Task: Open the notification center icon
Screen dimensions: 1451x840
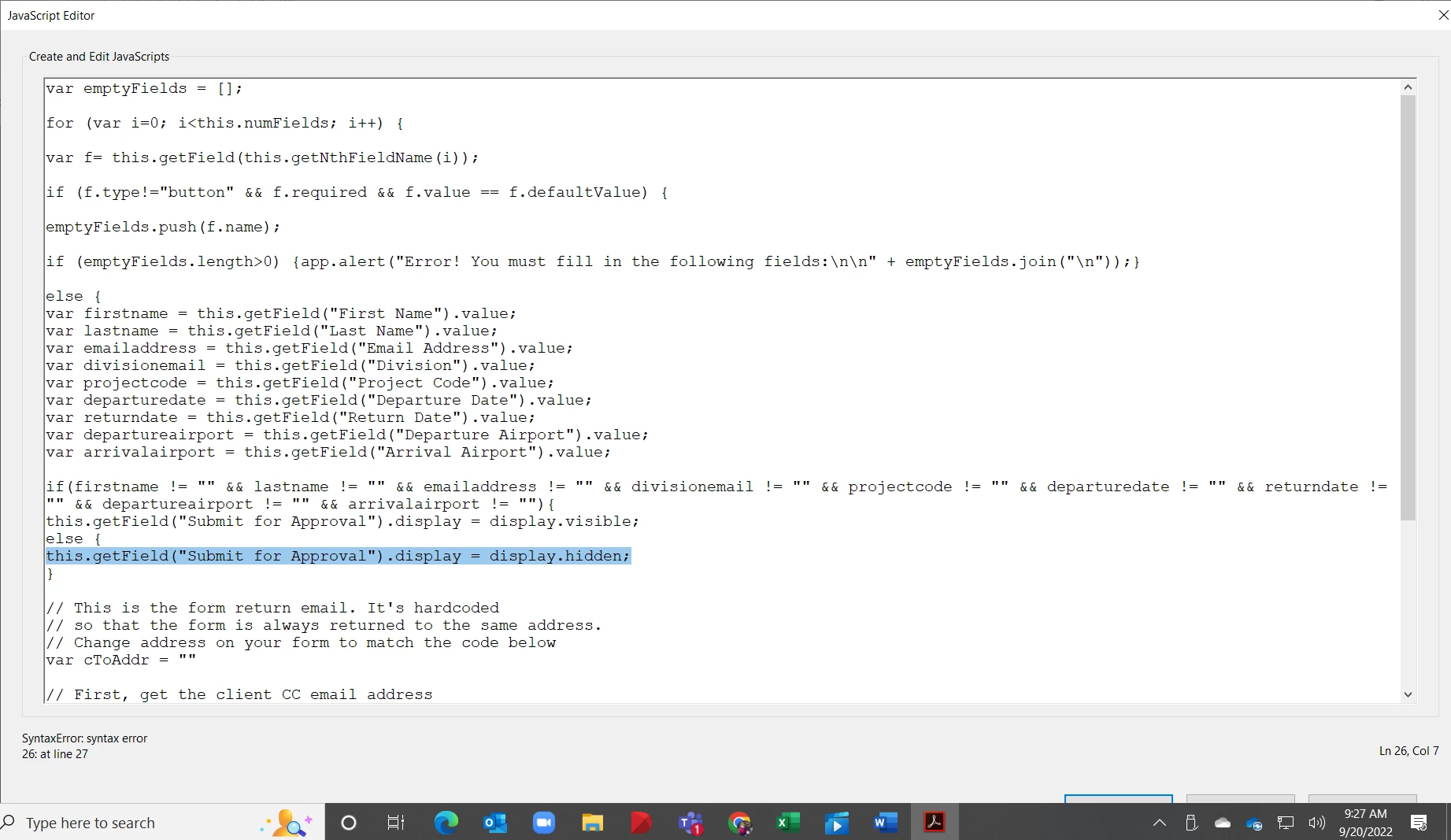Action: pos(1419,823)
